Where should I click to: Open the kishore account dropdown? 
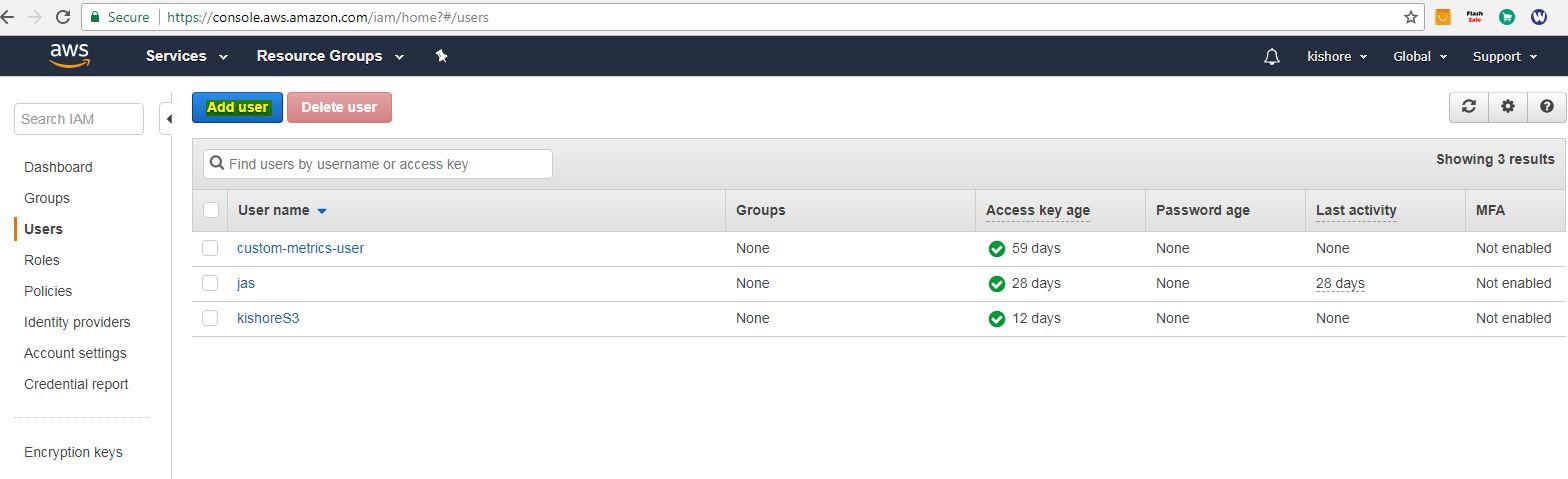[x=1336, y=57]
